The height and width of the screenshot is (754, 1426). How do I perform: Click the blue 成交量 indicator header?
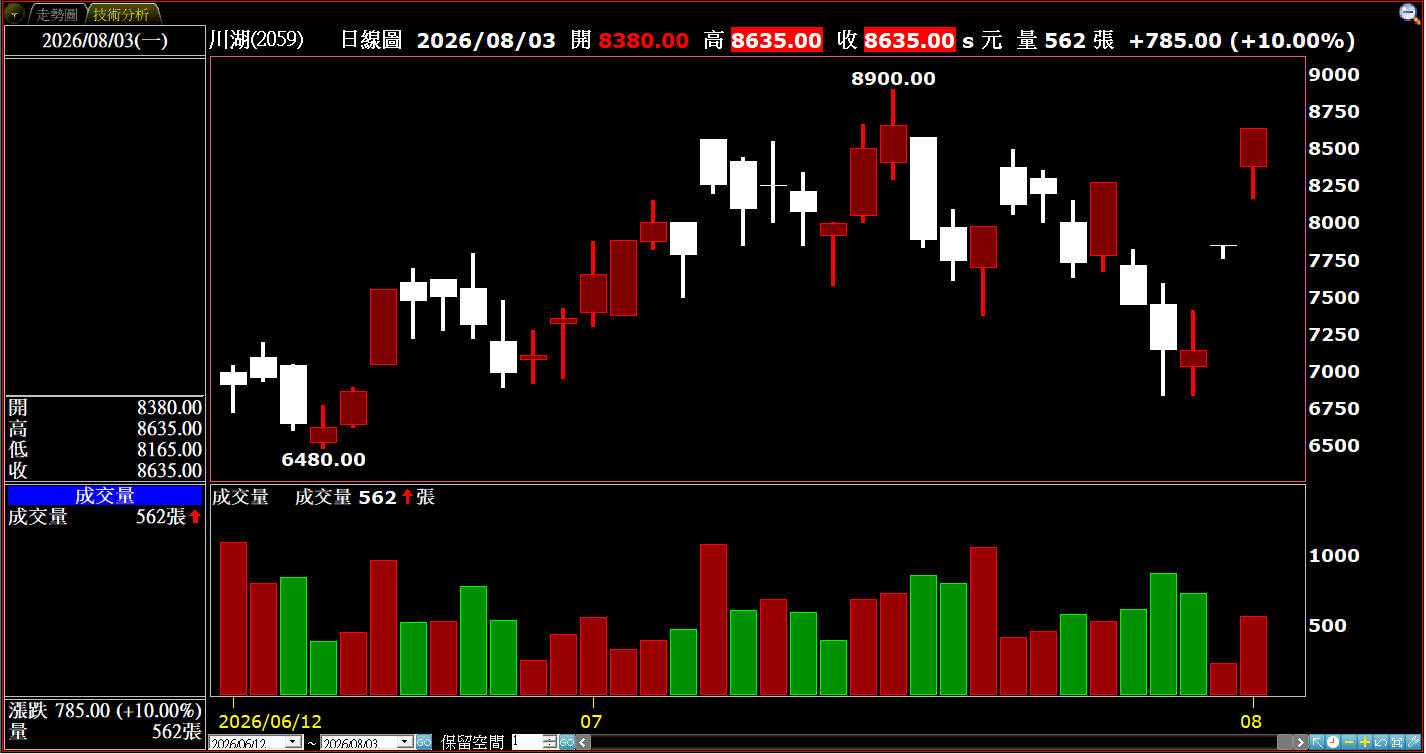[x=105, y=496]
